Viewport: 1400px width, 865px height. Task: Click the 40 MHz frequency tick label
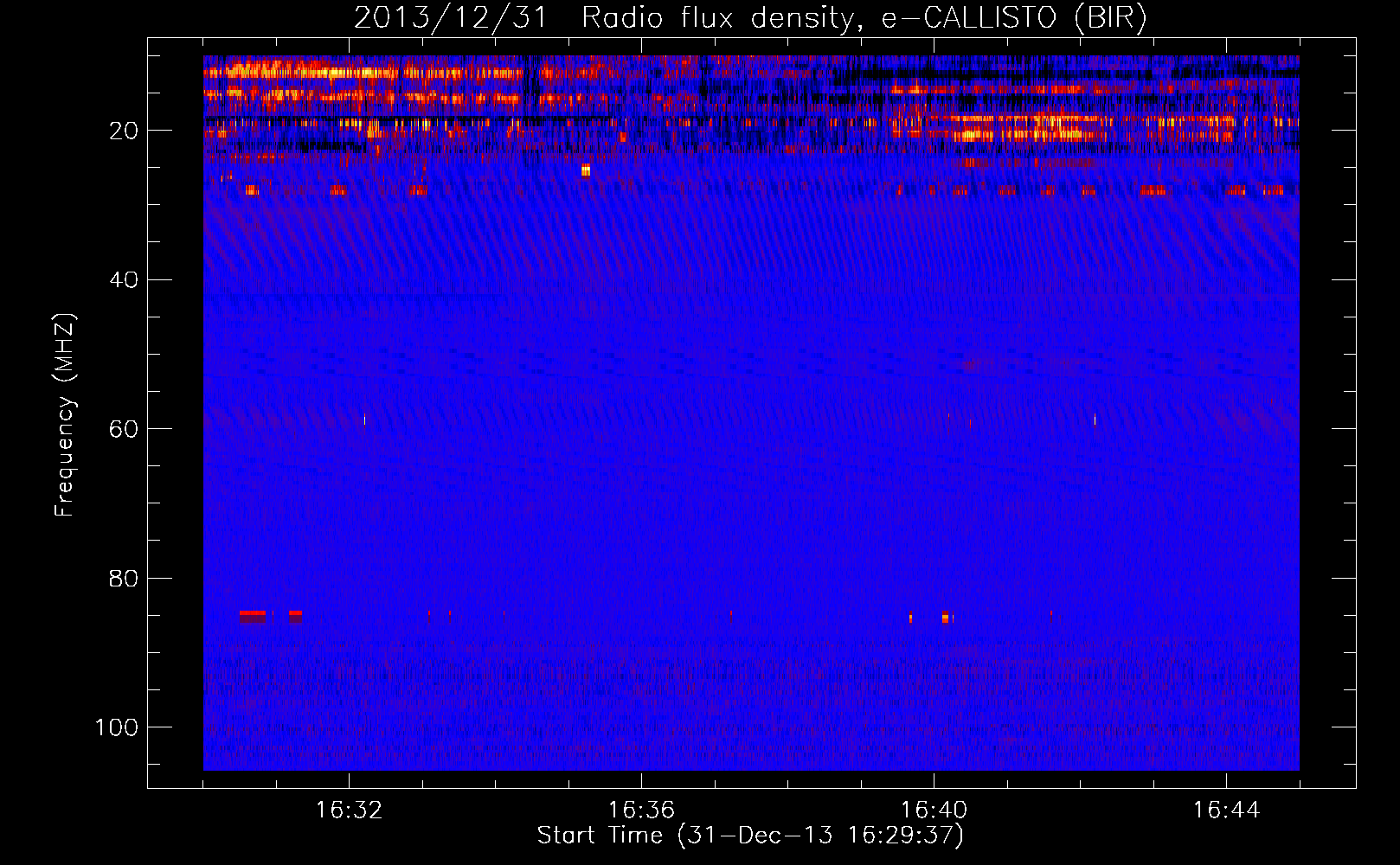[125, 280]
